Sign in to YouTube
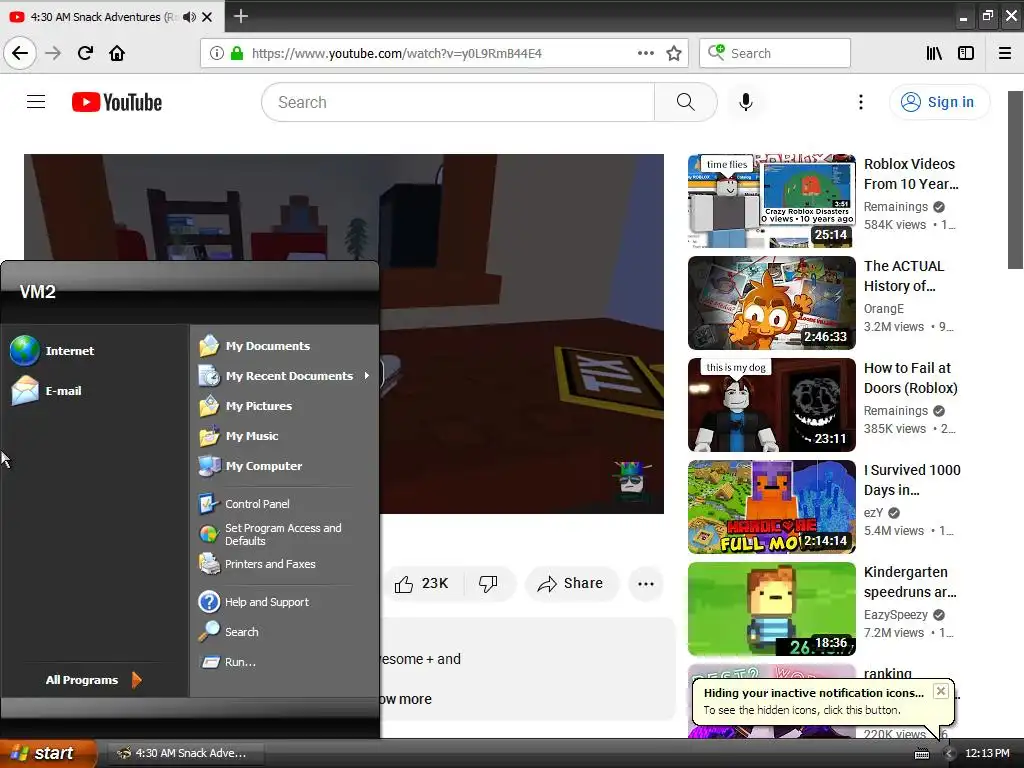 [939, 102]
